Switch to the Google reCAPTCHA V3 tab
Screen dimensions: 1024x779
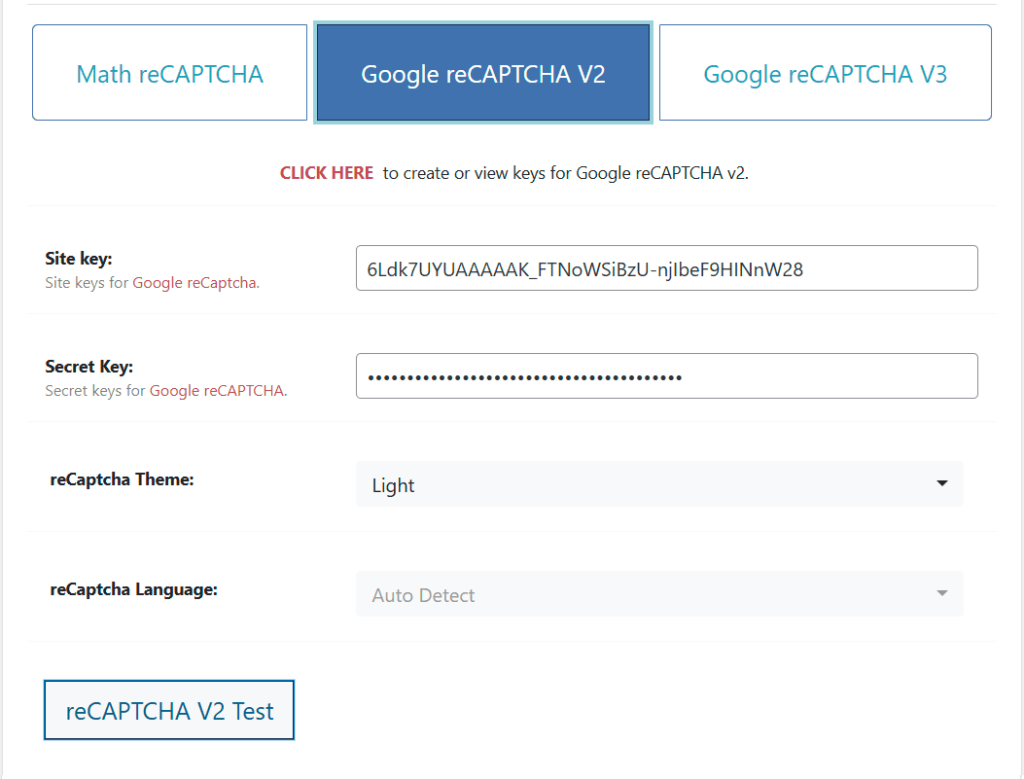(x=824, y=72)
